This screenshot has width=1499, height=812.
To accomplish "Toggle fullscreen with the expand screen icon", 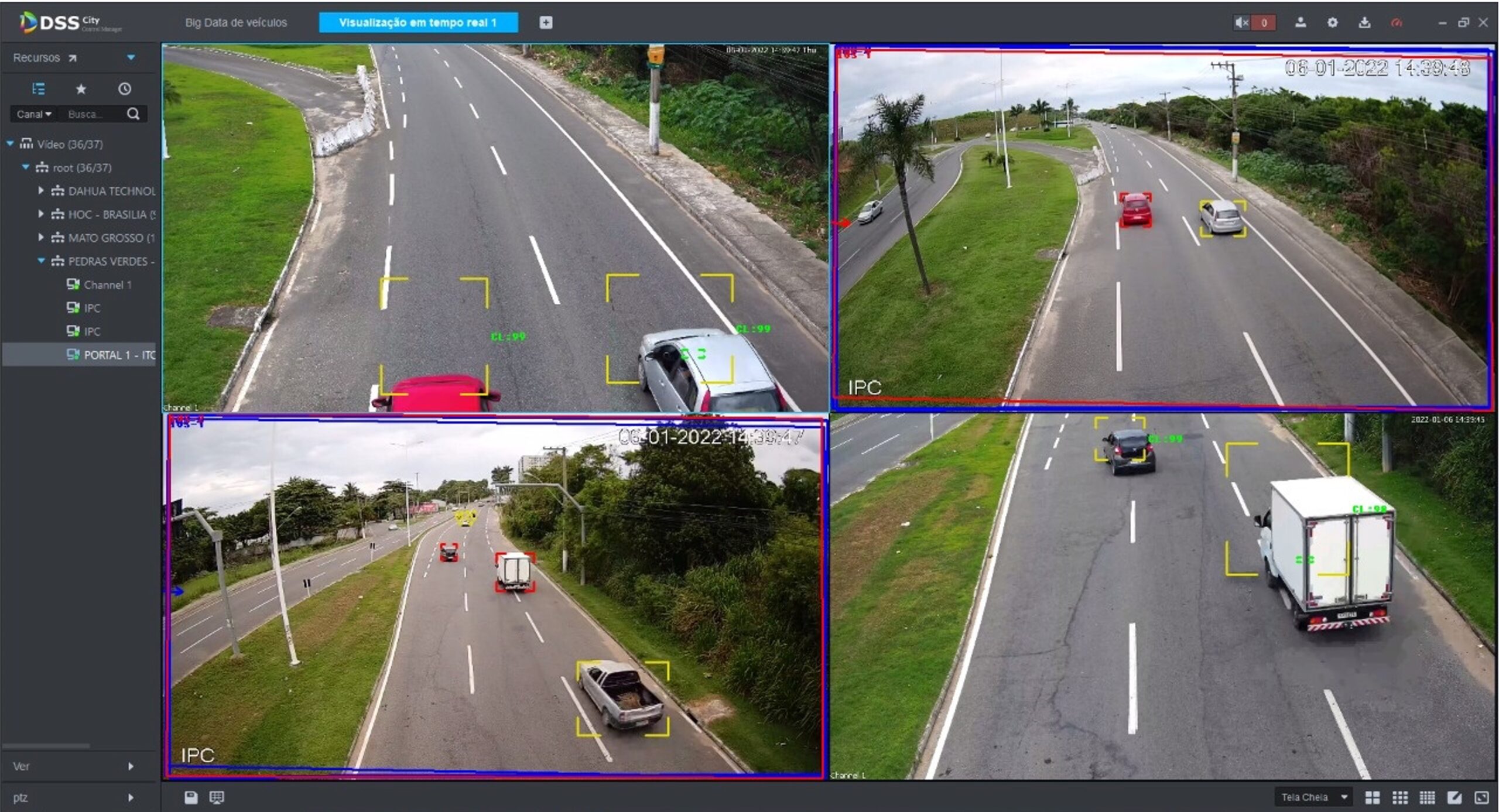I will point(1482,797).
